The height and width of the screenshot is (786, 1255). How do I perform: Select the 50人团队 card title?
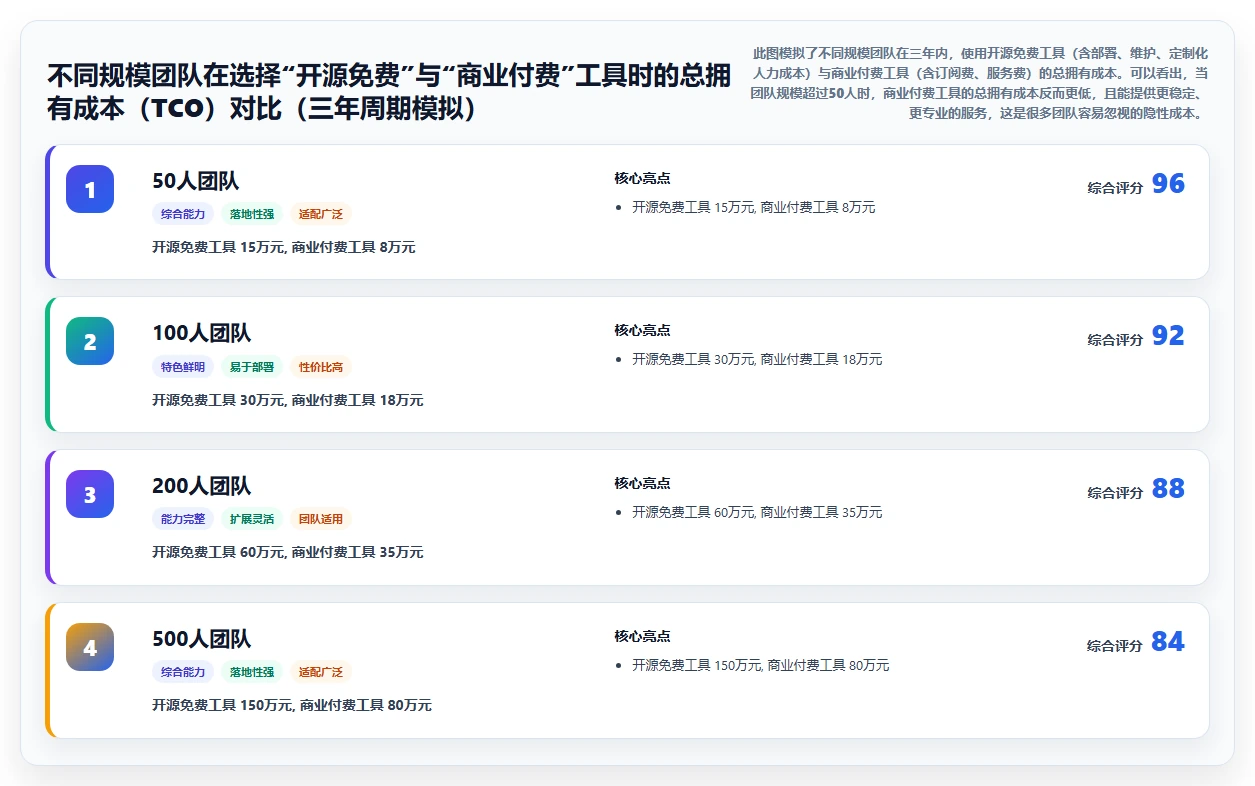(196, 181)
